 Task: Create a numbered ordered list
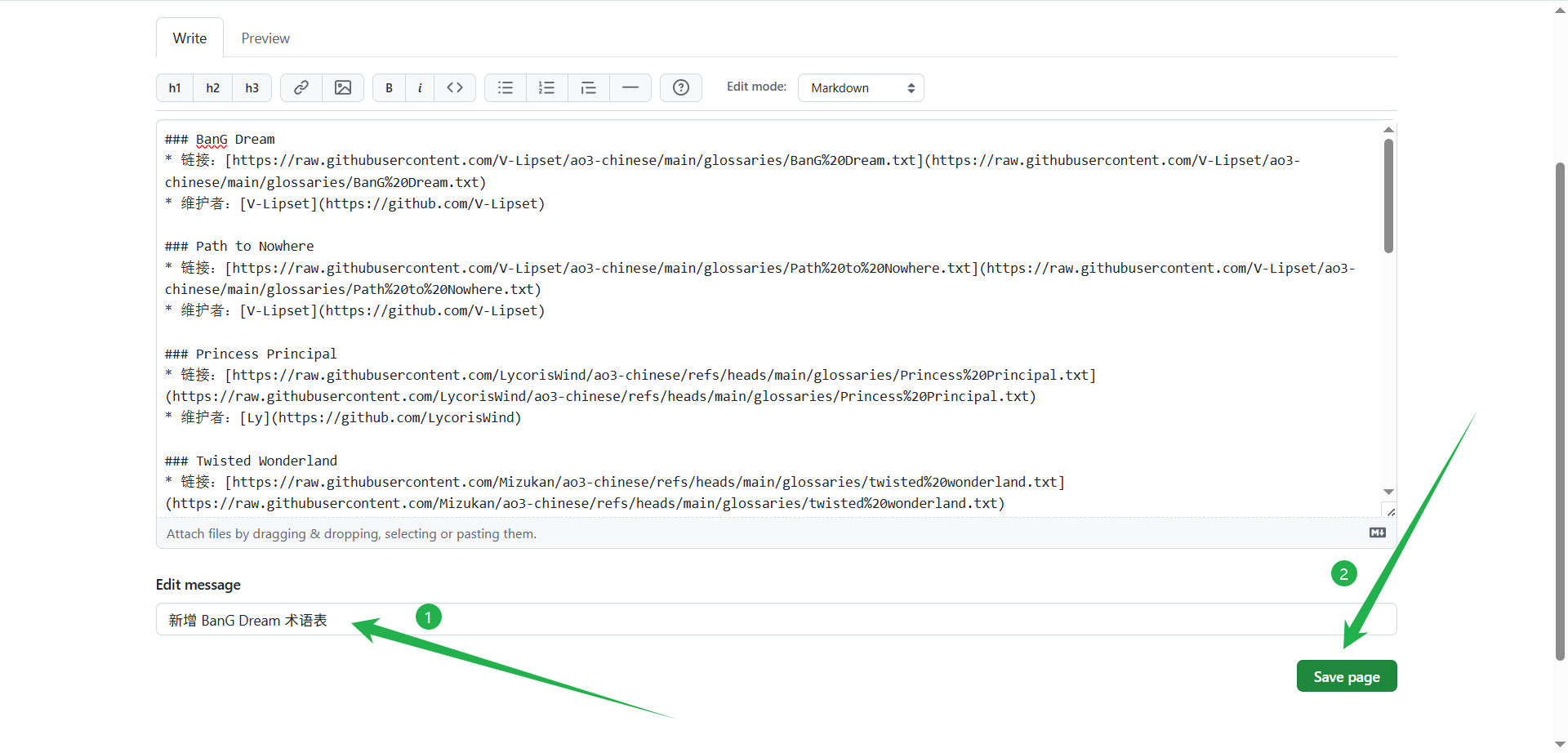(547, 88)
